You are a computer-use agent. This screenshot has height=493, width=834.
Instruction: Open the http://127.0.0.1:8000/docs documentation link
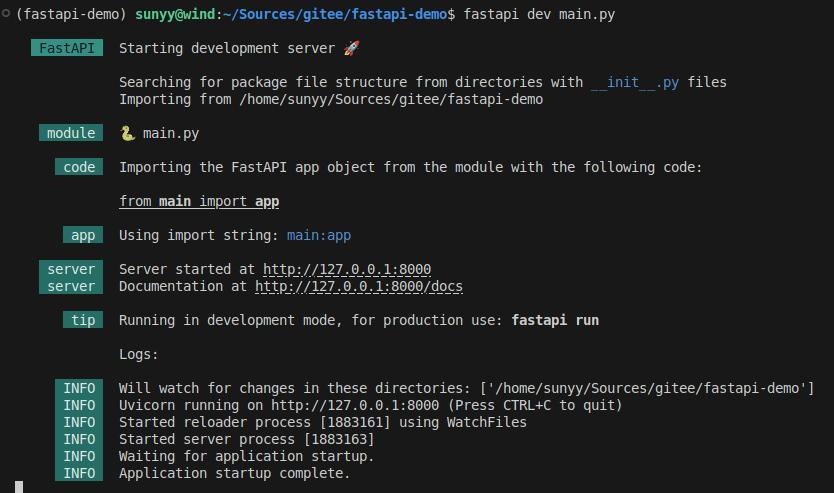click(359, 286)
